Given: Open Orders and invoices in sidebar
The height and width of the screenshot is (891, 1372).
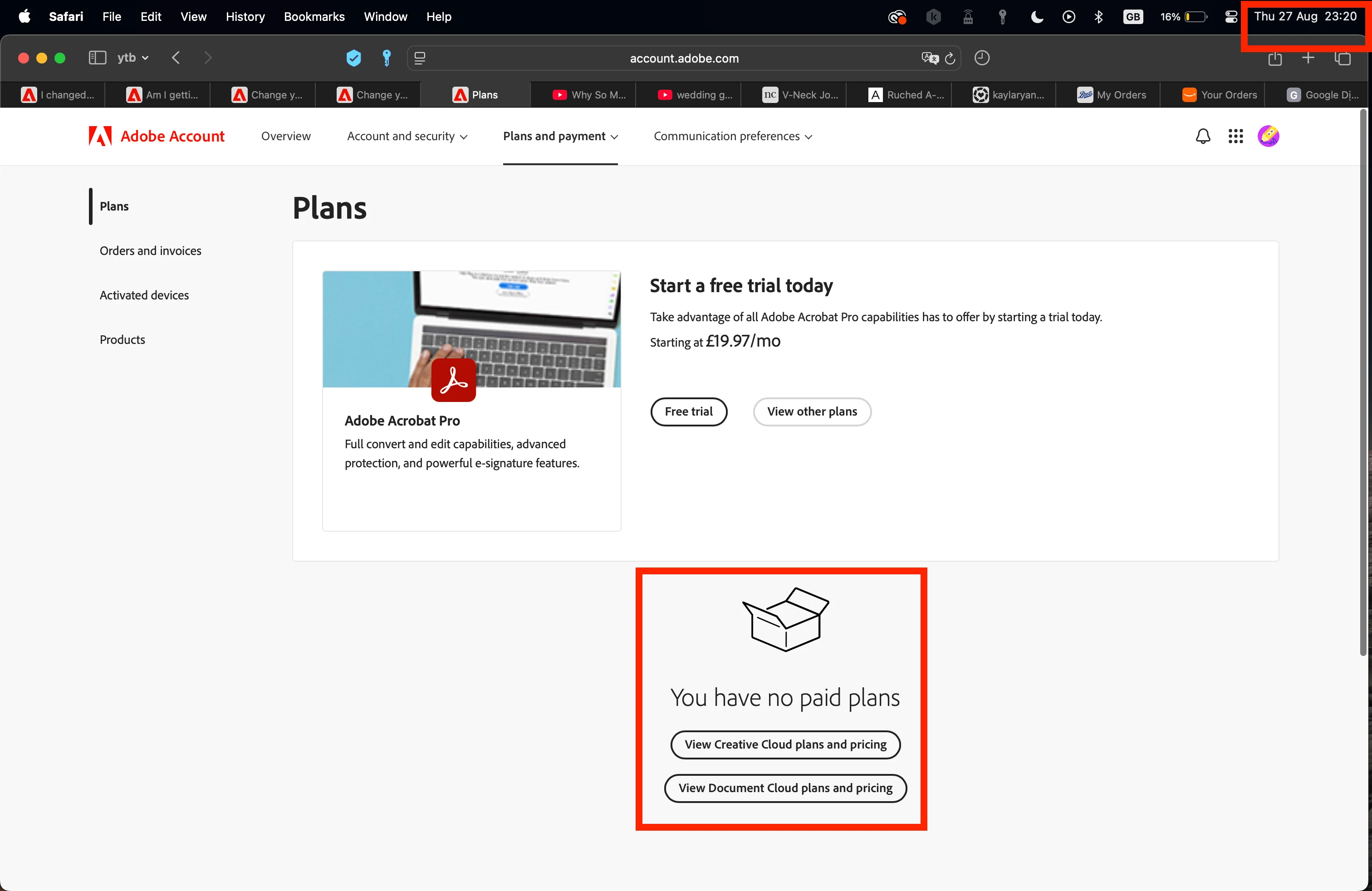Looking at the screenshot, I should pyautogui.click(x=151, y=251).
